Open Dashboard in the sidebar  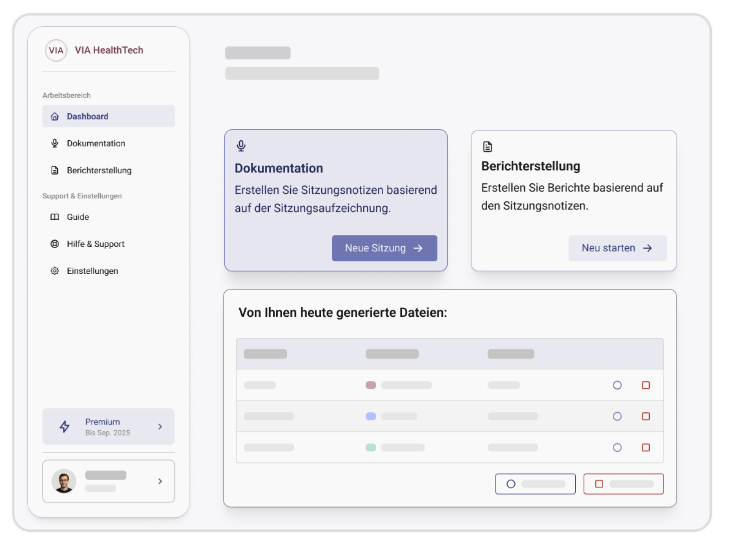[x=108, y=116]
